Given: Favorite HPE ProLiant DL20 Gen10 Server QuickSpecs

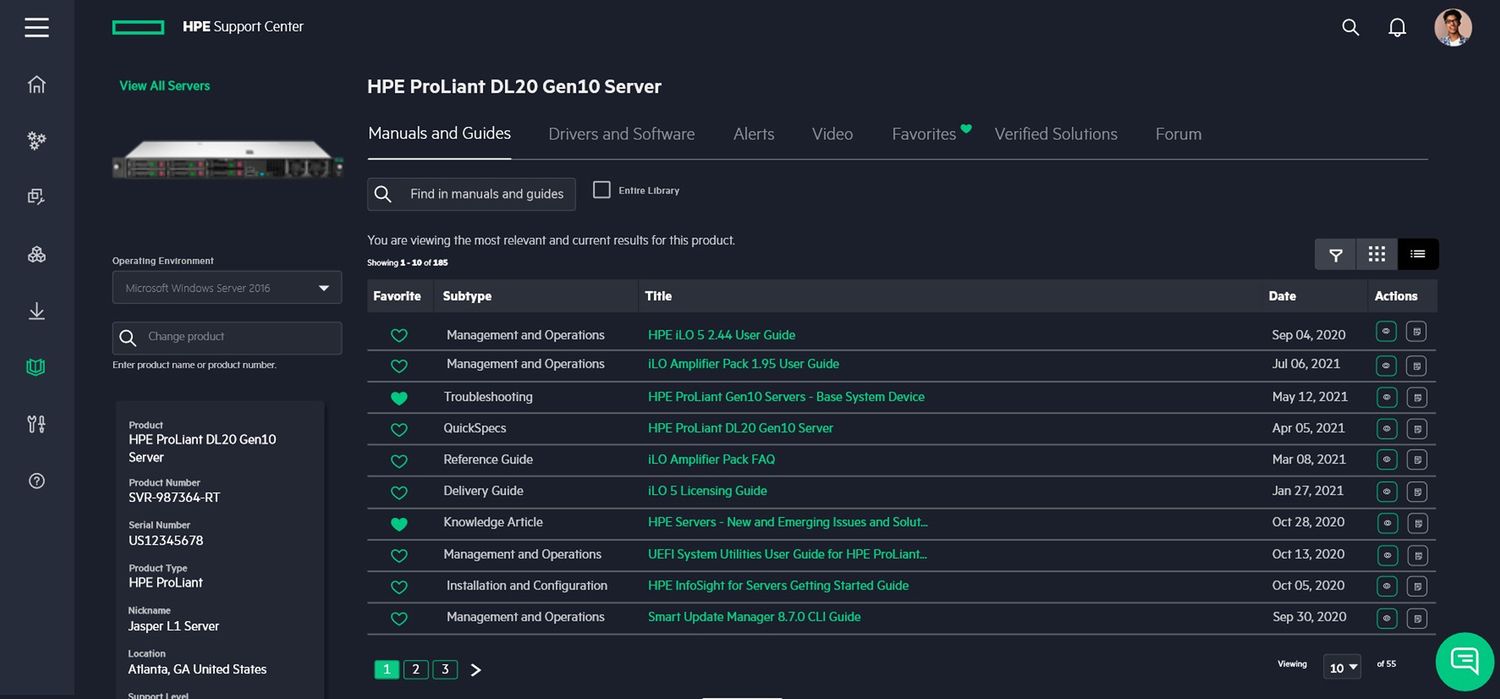Looking at the screenshot, I should pyautogui.click(x=399, y=430).
